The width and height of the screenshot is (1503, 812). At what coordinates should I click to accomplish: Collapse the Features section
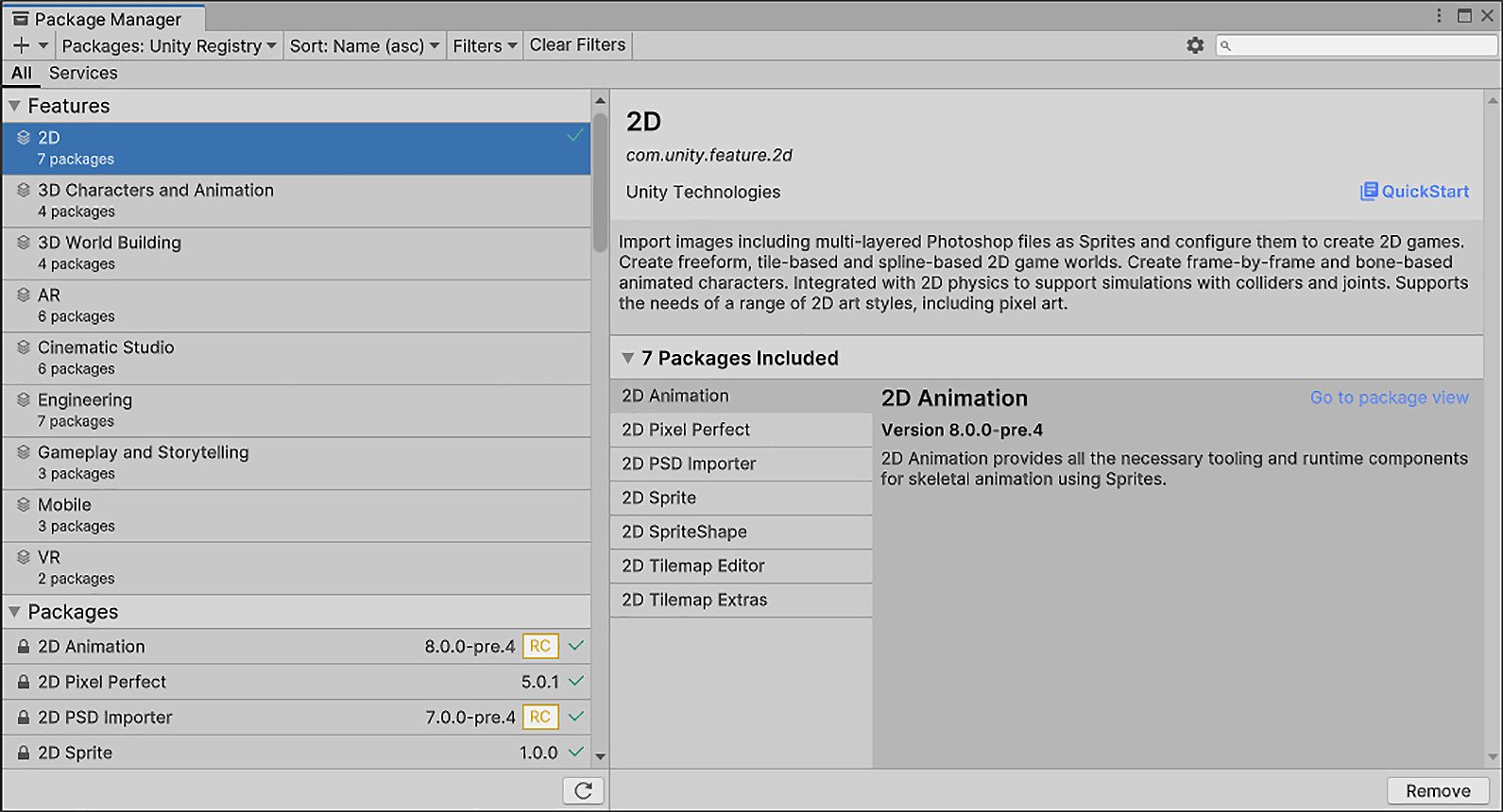15,106
